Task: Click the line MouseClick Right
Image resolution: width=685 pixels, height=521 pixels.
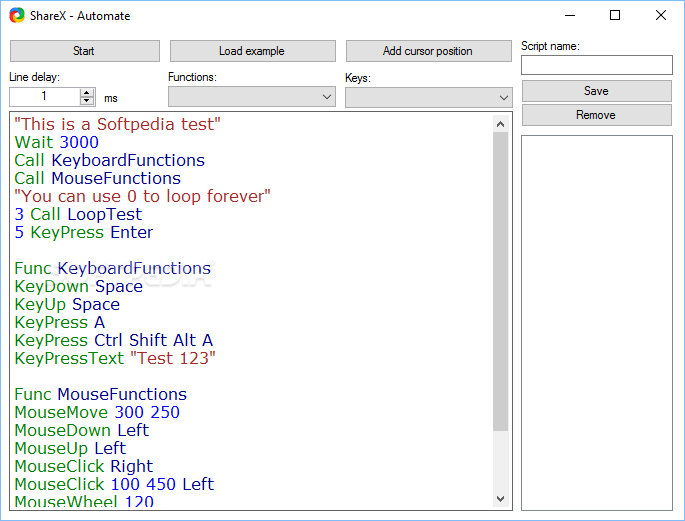Action: 84,466
